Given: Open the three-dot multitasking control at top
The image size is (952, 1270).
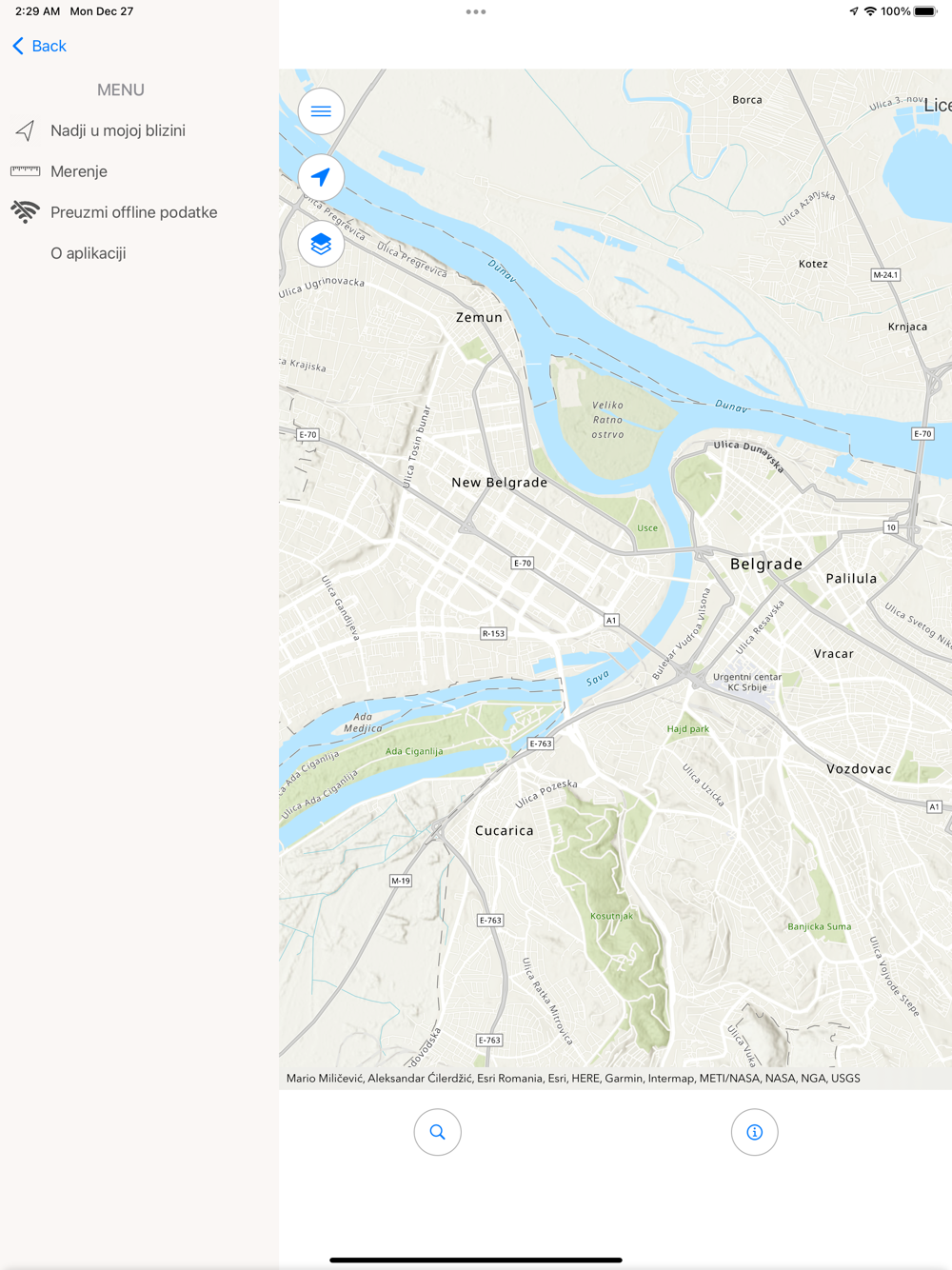Looking at the screenshot, I should click(x=476, y=11).
